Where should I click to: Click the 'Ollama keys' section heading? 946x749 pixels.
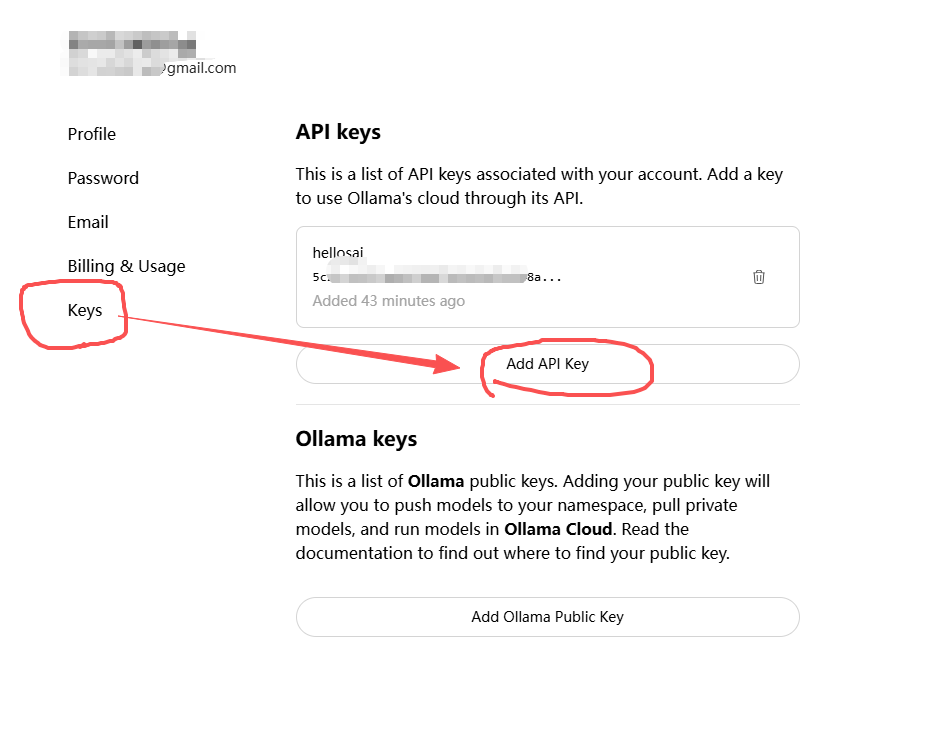(x=356, y=439)
